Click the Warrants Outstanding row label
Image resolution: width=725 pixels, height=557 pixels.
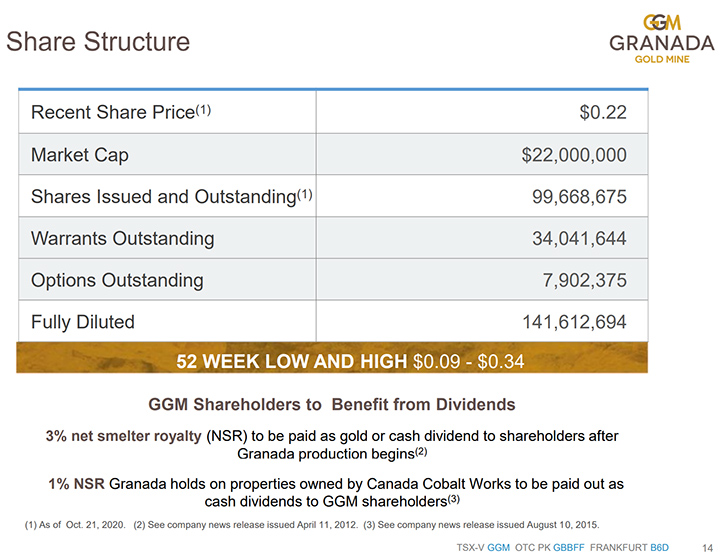point(123,239)
